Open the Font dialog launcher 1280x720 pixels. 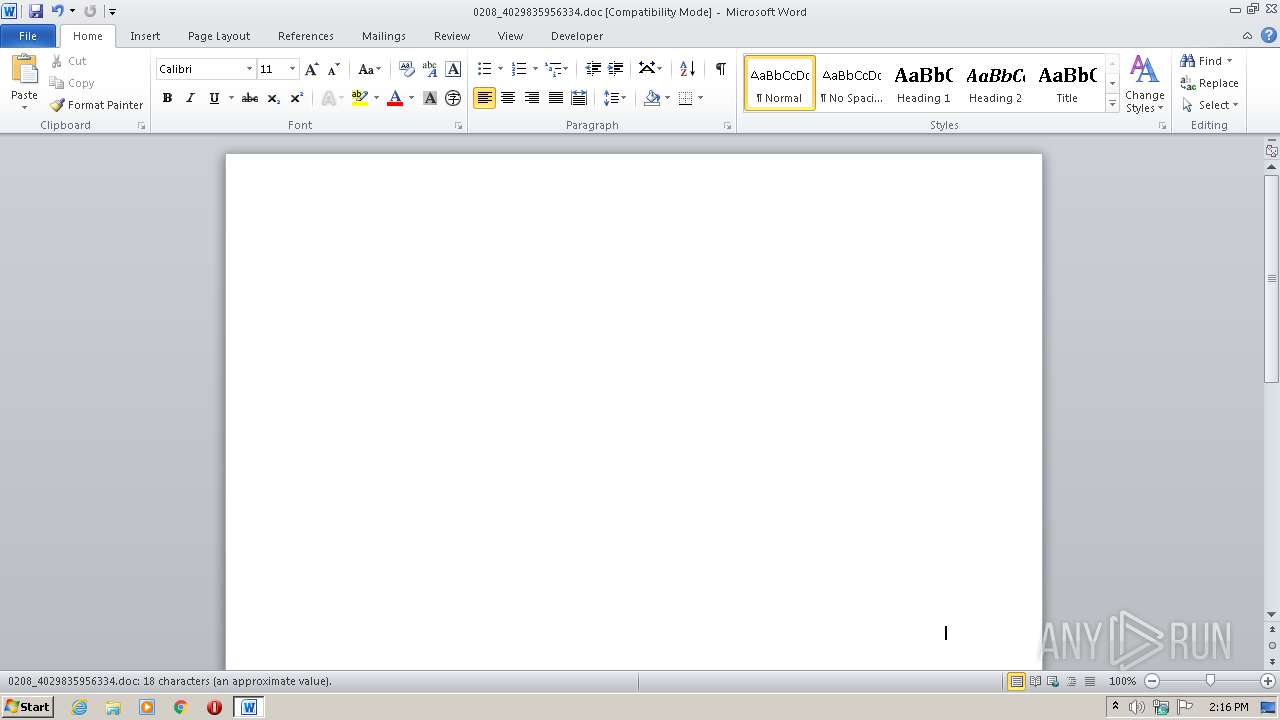459,126
